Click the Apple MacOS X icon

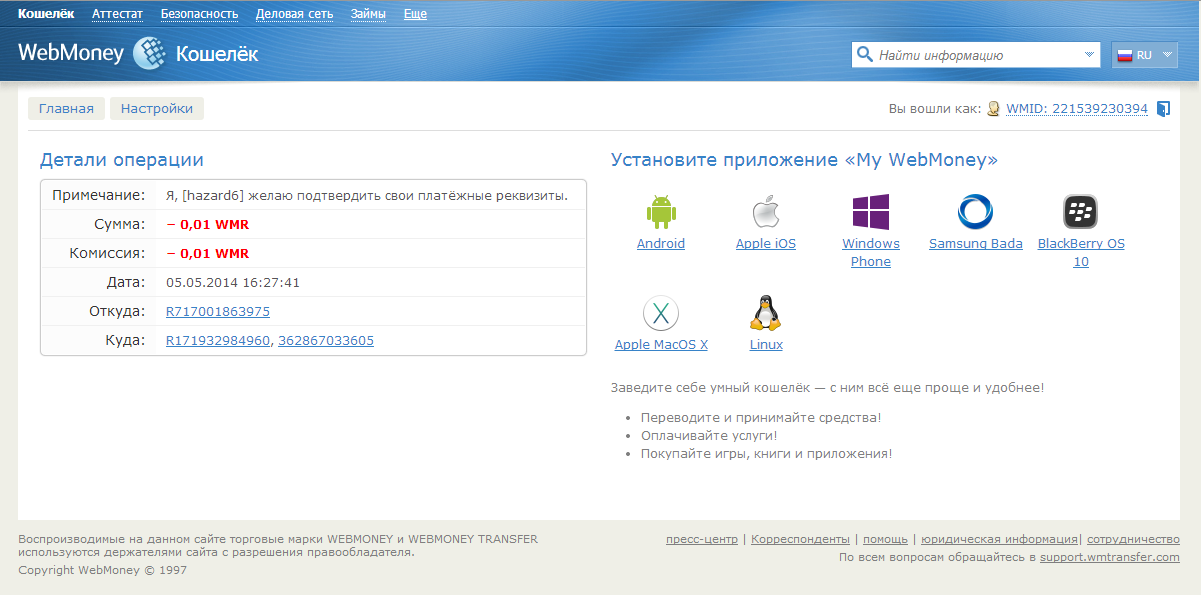[x=660, y=314]
